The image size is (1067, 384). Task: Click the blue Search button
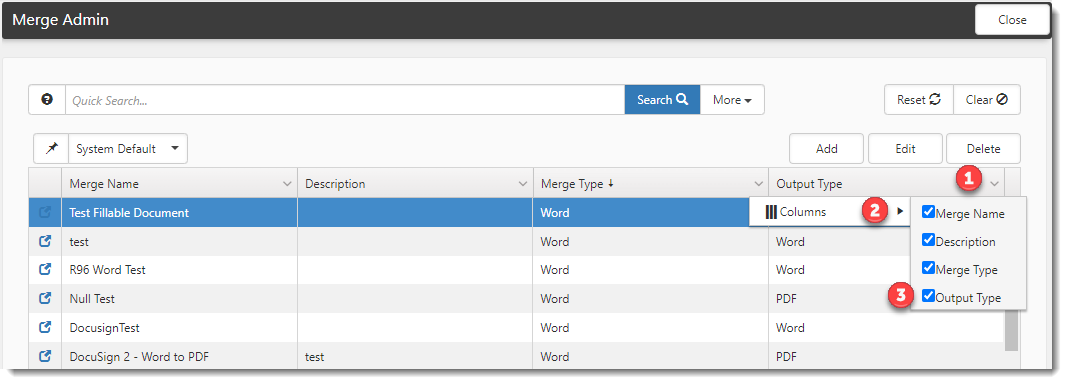(662, 100)
